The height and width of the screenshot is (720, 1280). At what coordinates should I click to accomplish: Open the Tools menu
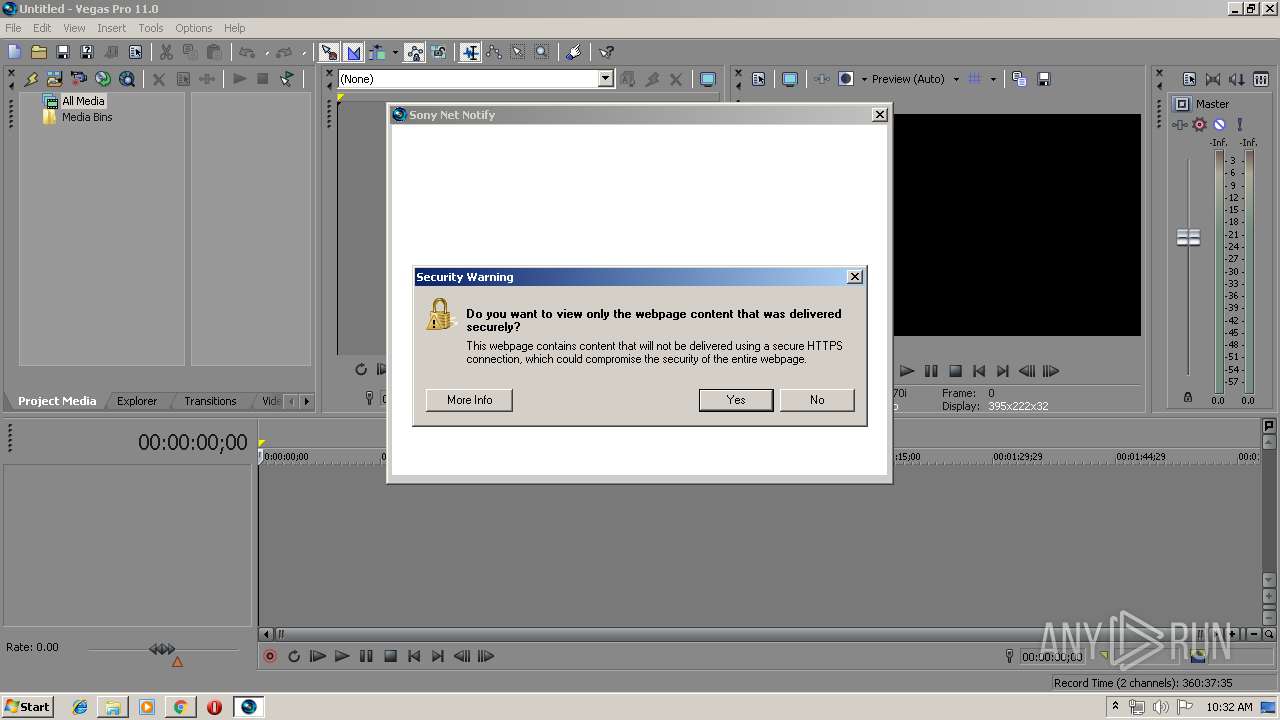point(151,28)
